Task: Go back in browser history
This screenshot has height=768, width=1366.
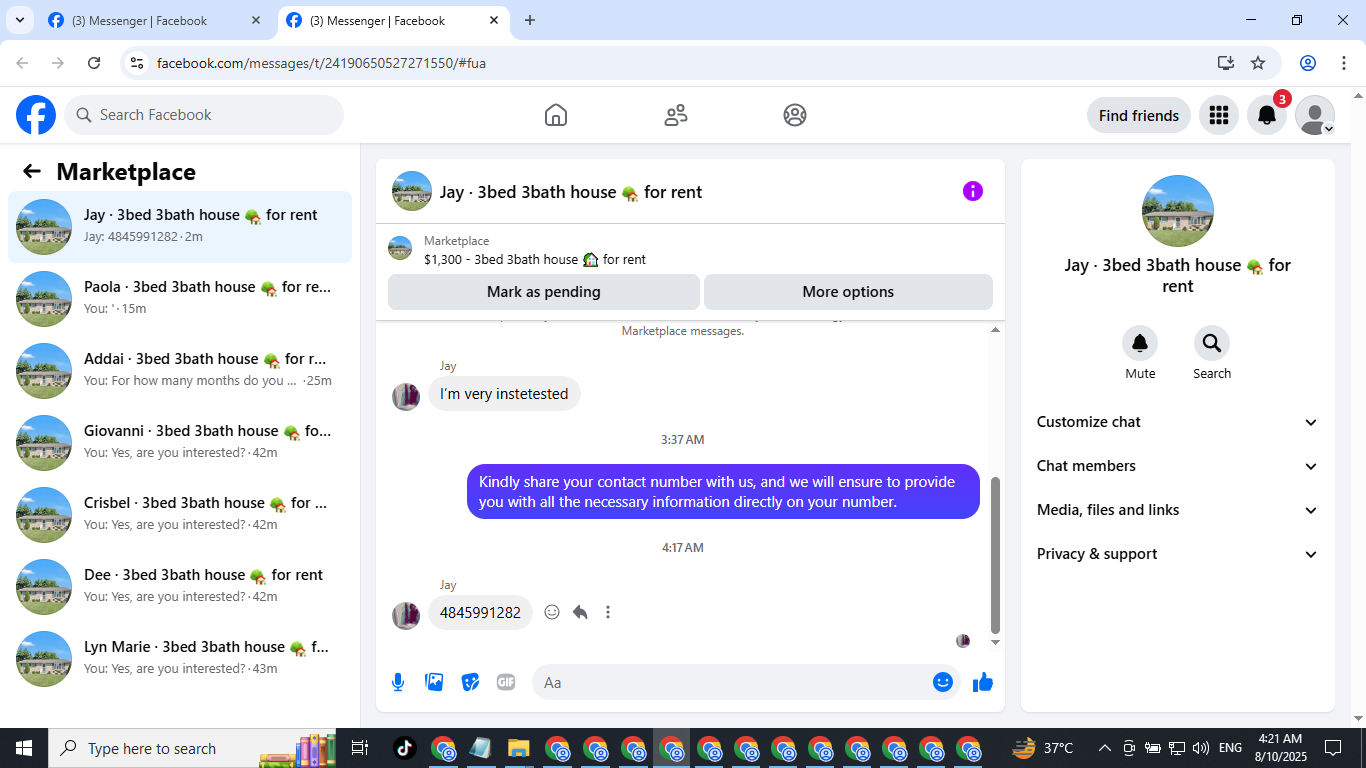Action: 22,63
